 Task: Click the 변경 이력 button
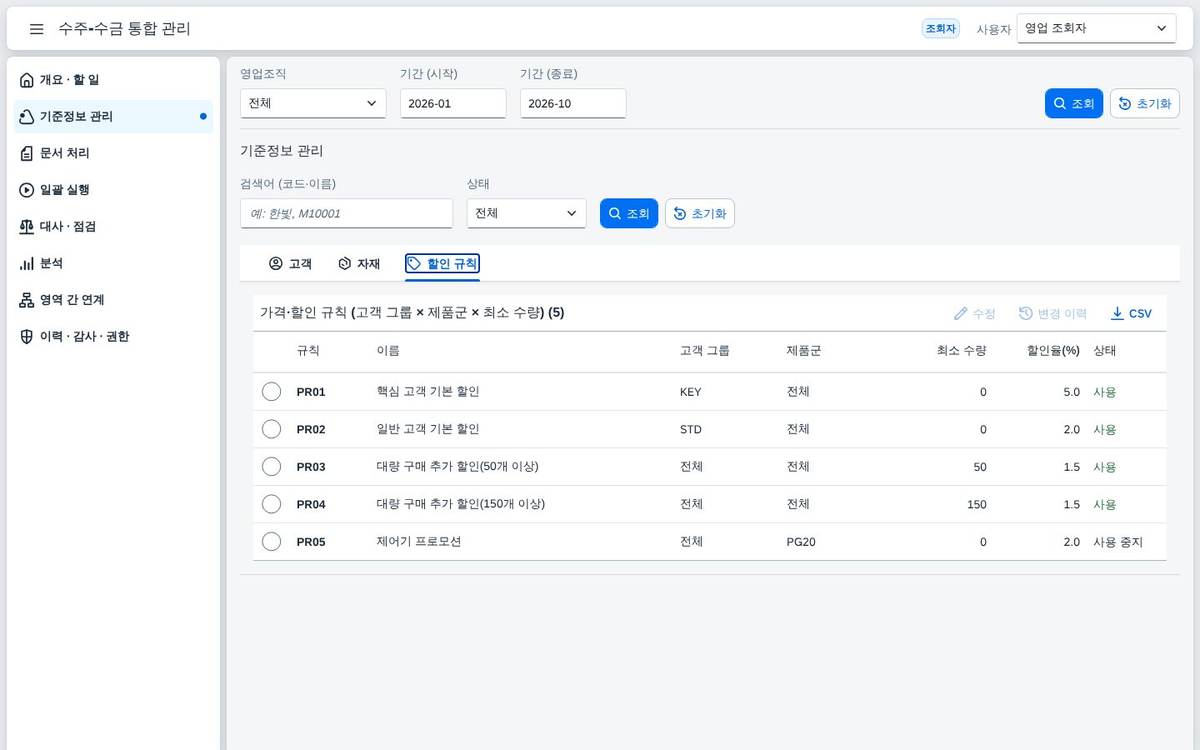1052,313
